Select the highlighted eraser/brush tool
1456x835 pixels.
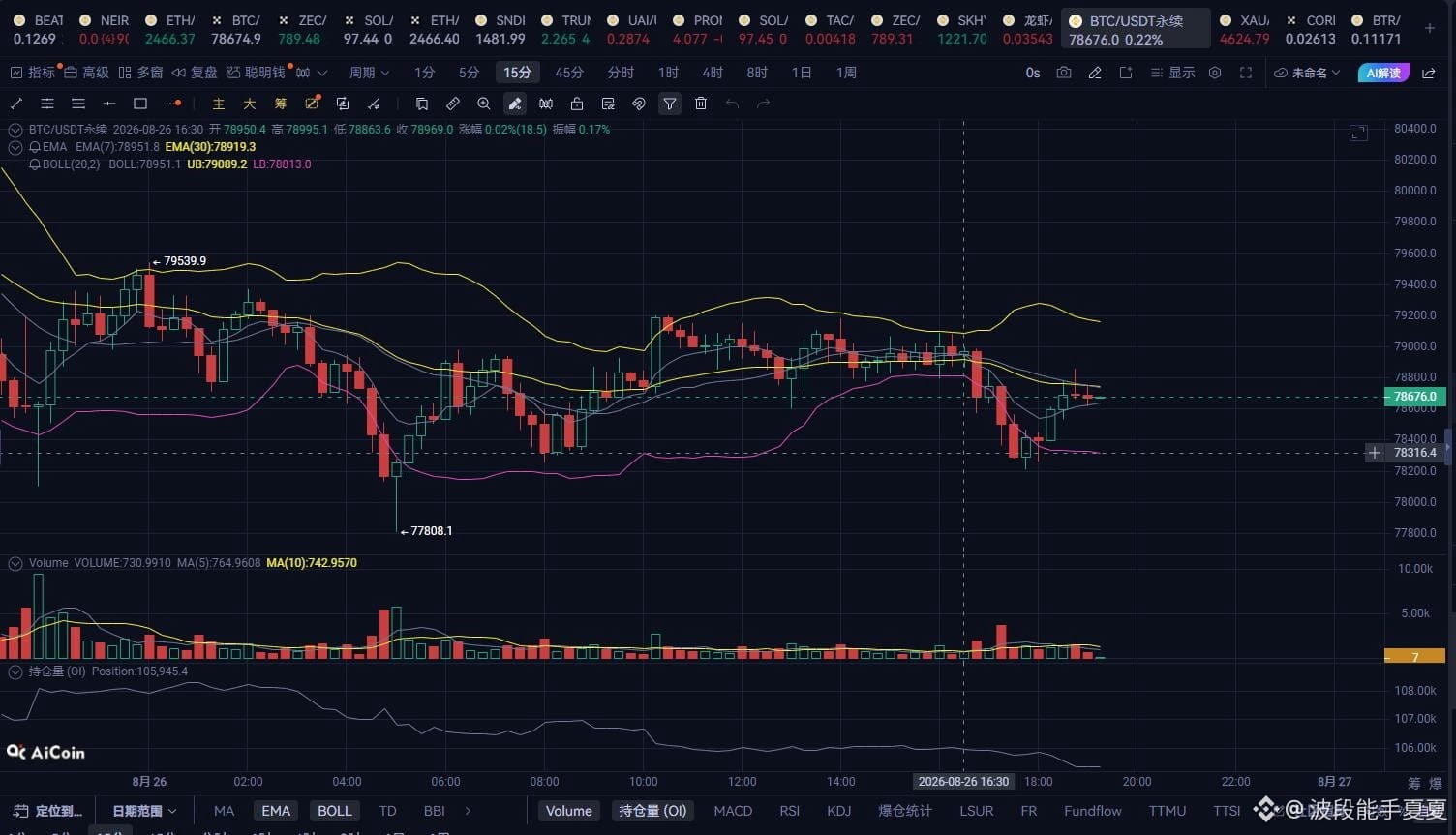515,104
